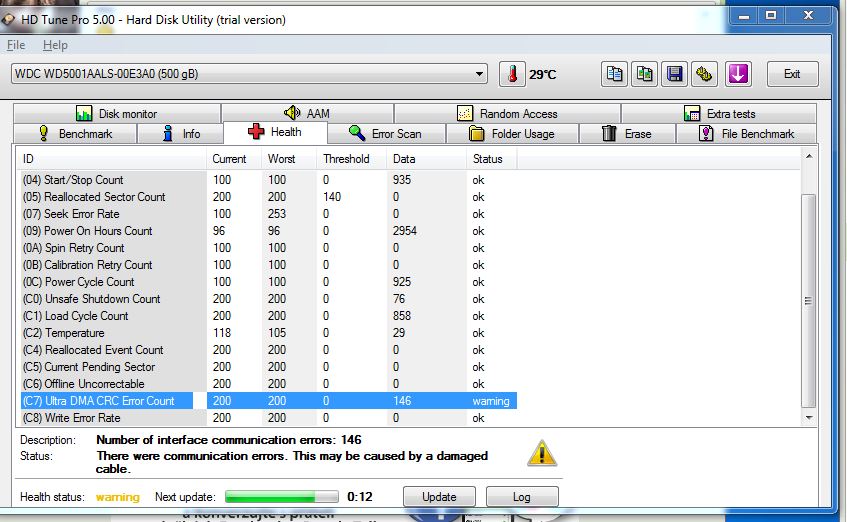Image resolution: width=847 pixels, height=522 pixels.
Task: Select the Health tab
Action: point(275,132)
